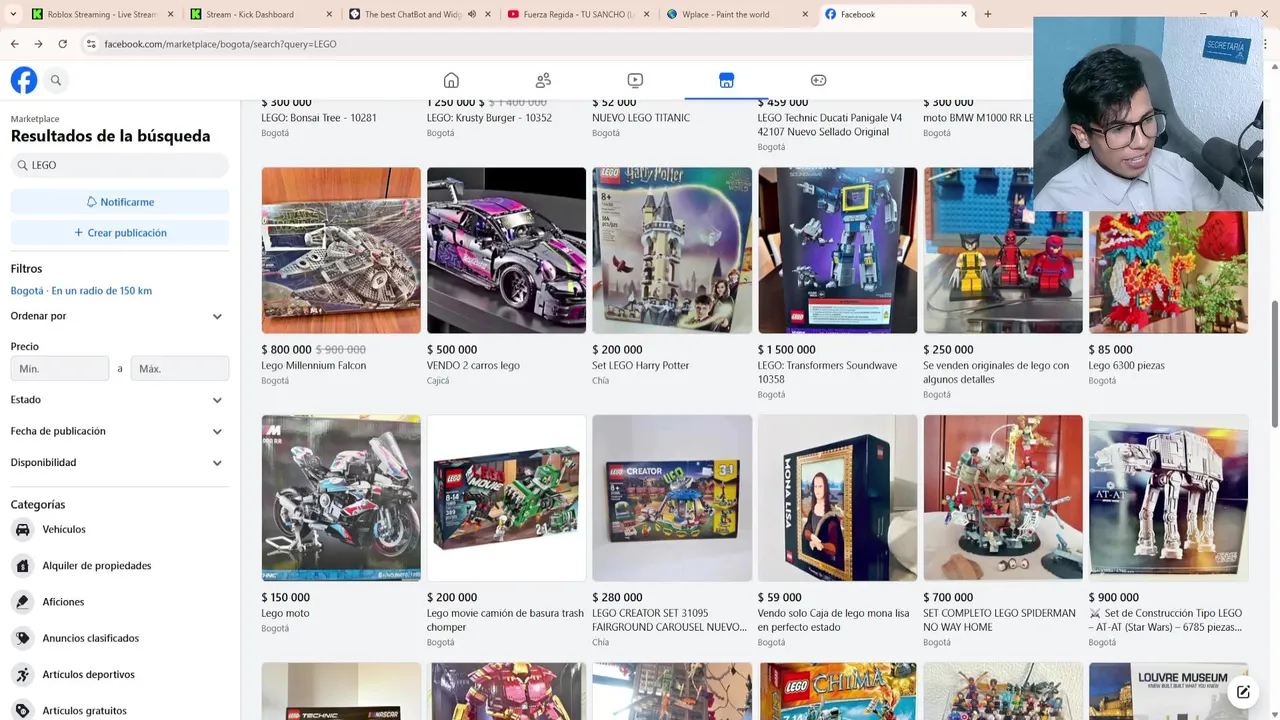The height and width of the screenshot is (720, 1280).
Task: Click the minimum price field
Action: click(x=60, y=369)
